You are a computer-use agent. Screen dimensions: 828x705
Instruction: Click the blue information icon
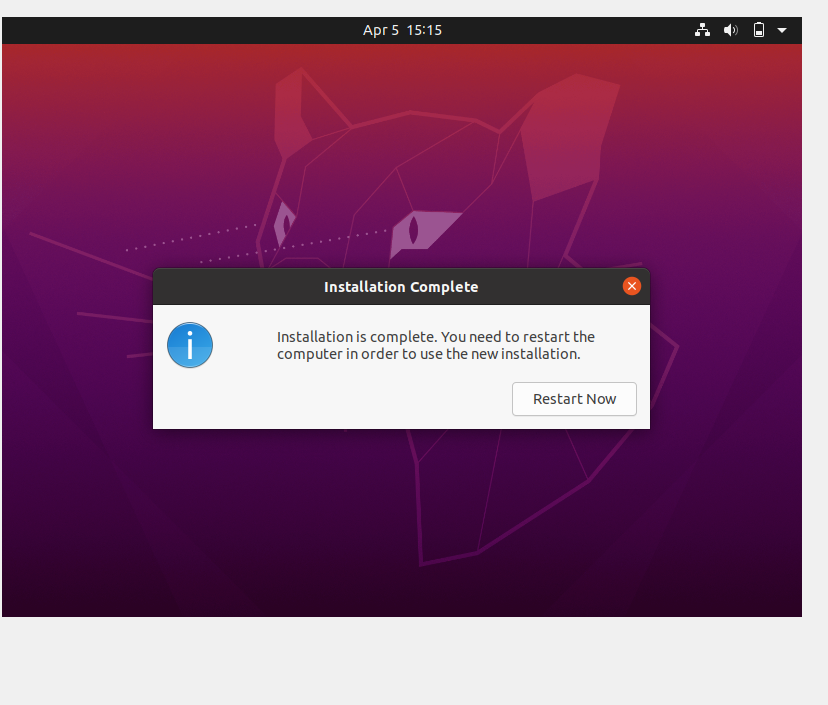coord(190,345)
